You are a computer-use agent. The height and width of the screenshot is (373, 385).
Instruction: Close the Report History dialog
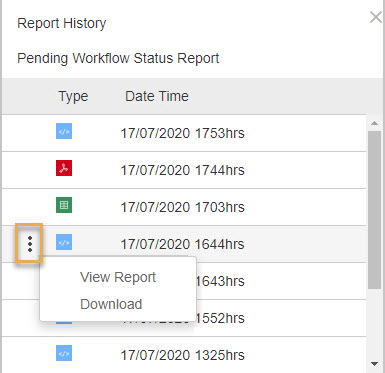(376, 17)
